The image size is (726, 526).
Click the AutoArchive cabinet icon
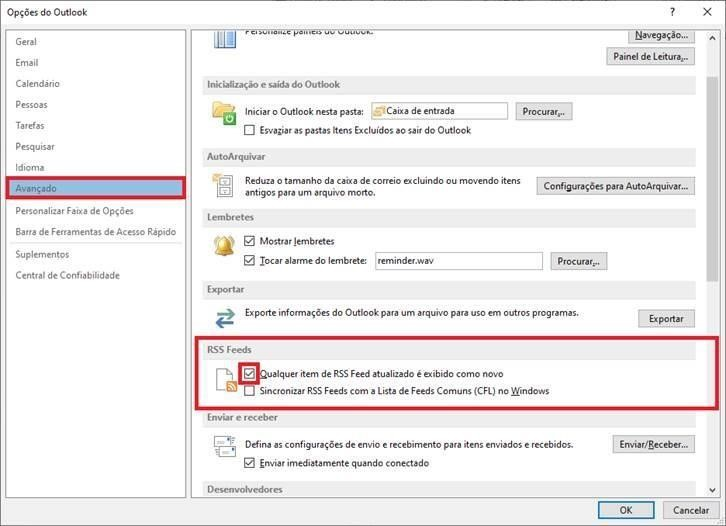coord(223,185)
